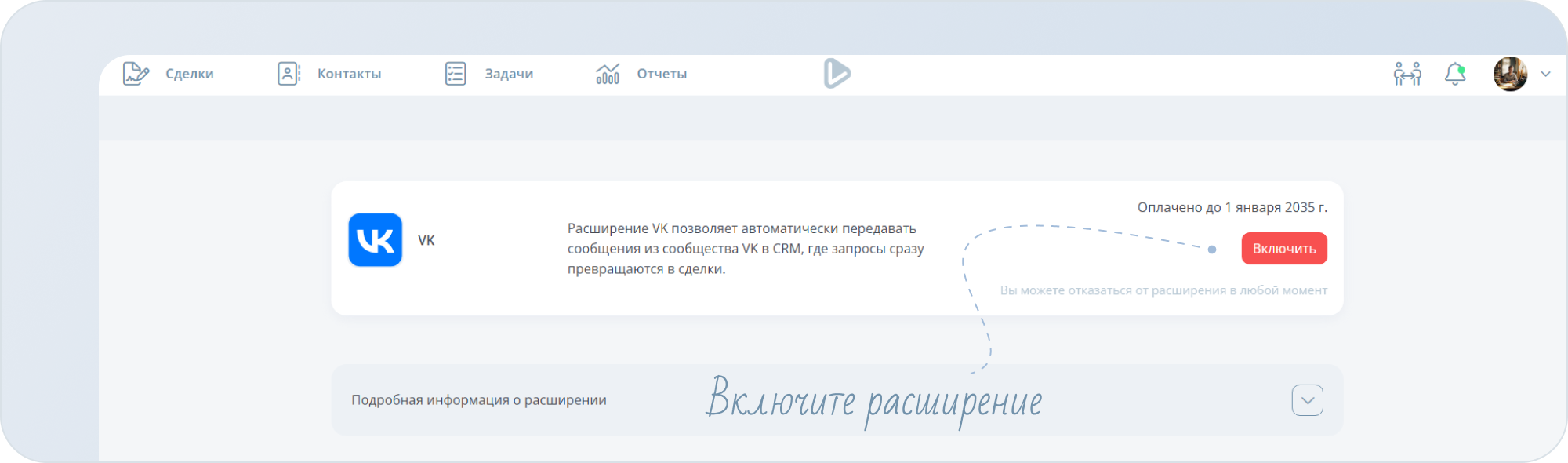
Task: Expand the profile dropdown arrow
Action: (1546, 74)
